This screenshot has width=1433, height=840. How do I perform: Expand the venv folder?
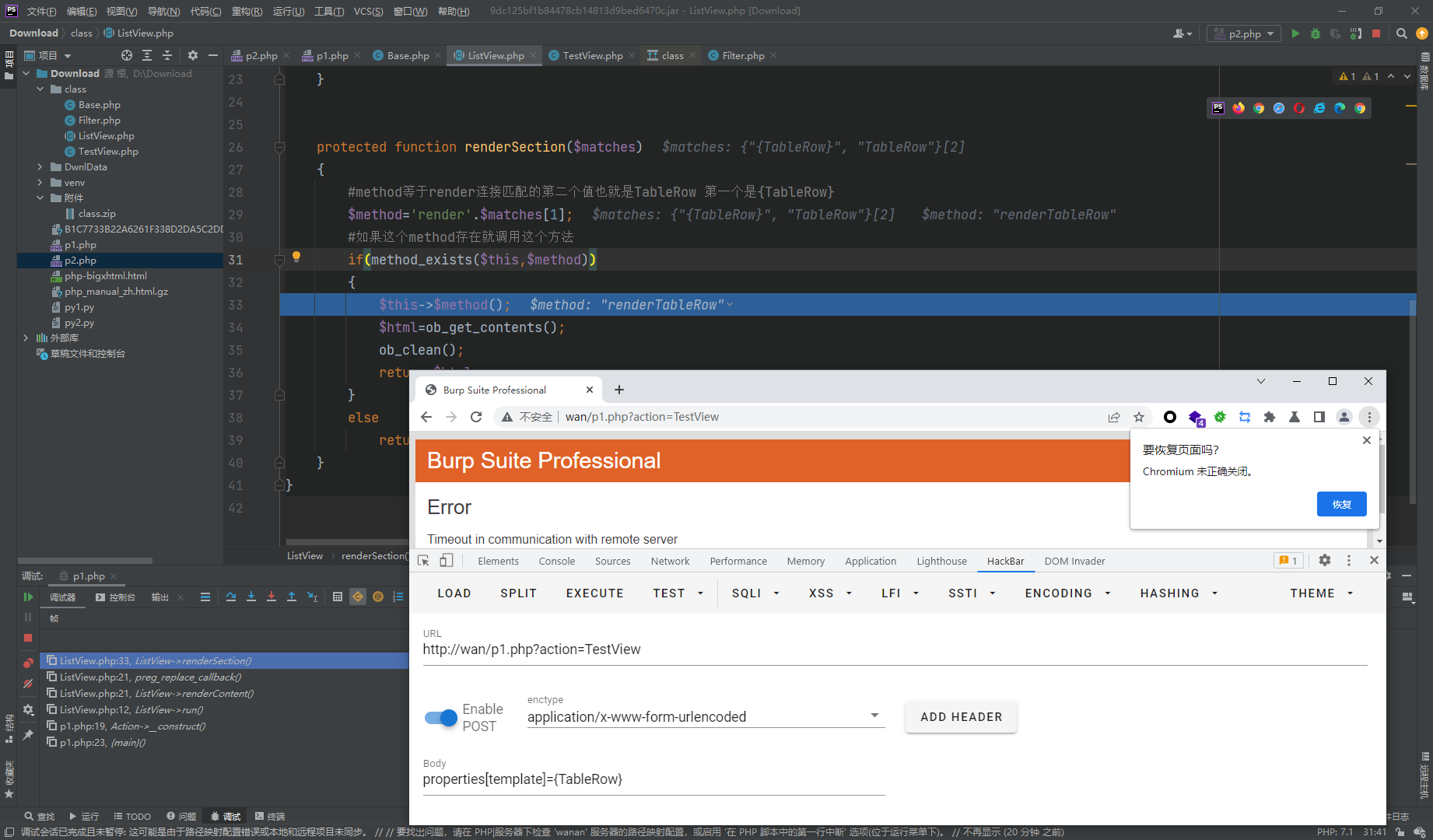(40, 183)
